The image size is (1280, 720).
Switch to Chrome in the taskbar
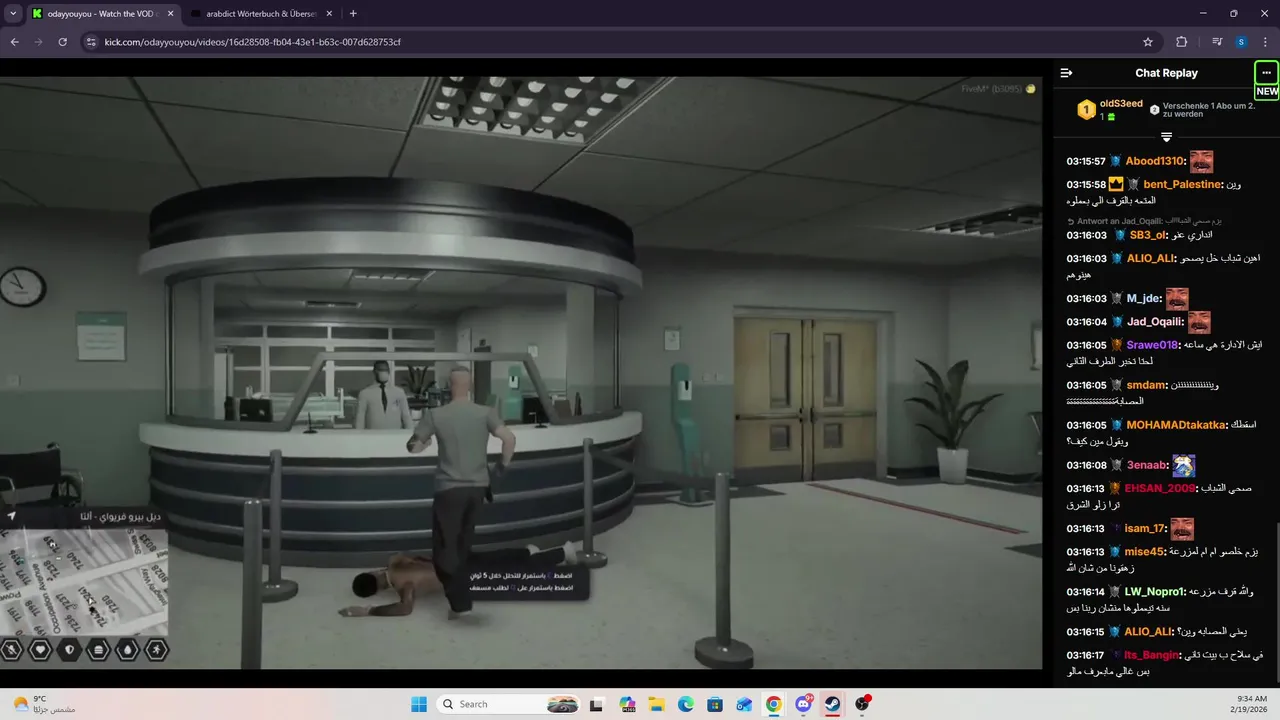(x=774, y=704)
